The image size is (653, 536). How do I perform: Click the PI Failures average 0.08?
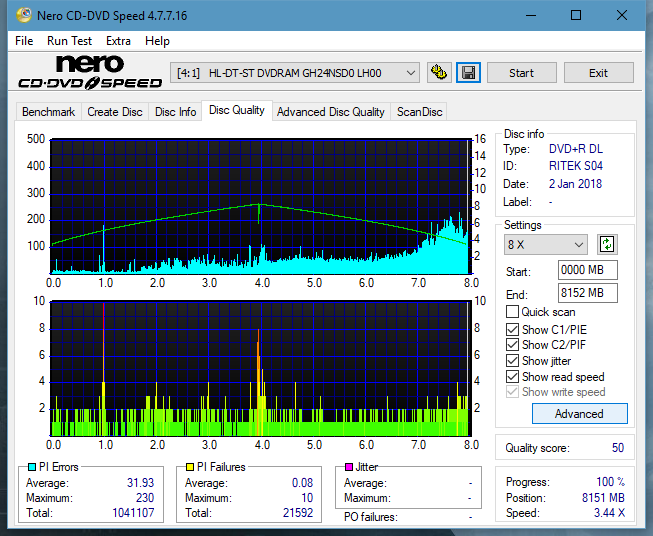302,483
